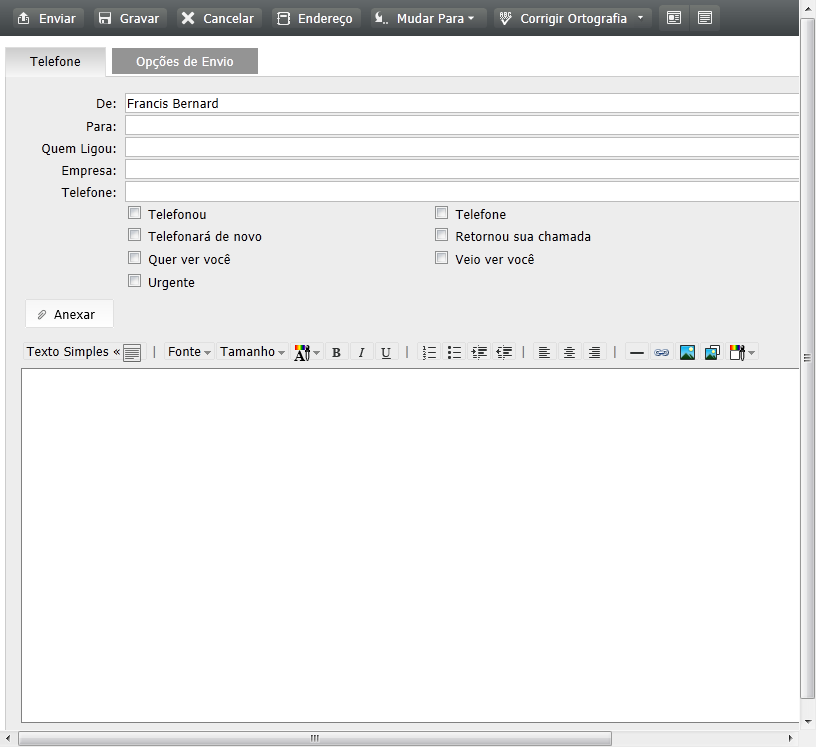Click the scroll left arrow
The image size is (816, 747).
(x=8, y=738)
